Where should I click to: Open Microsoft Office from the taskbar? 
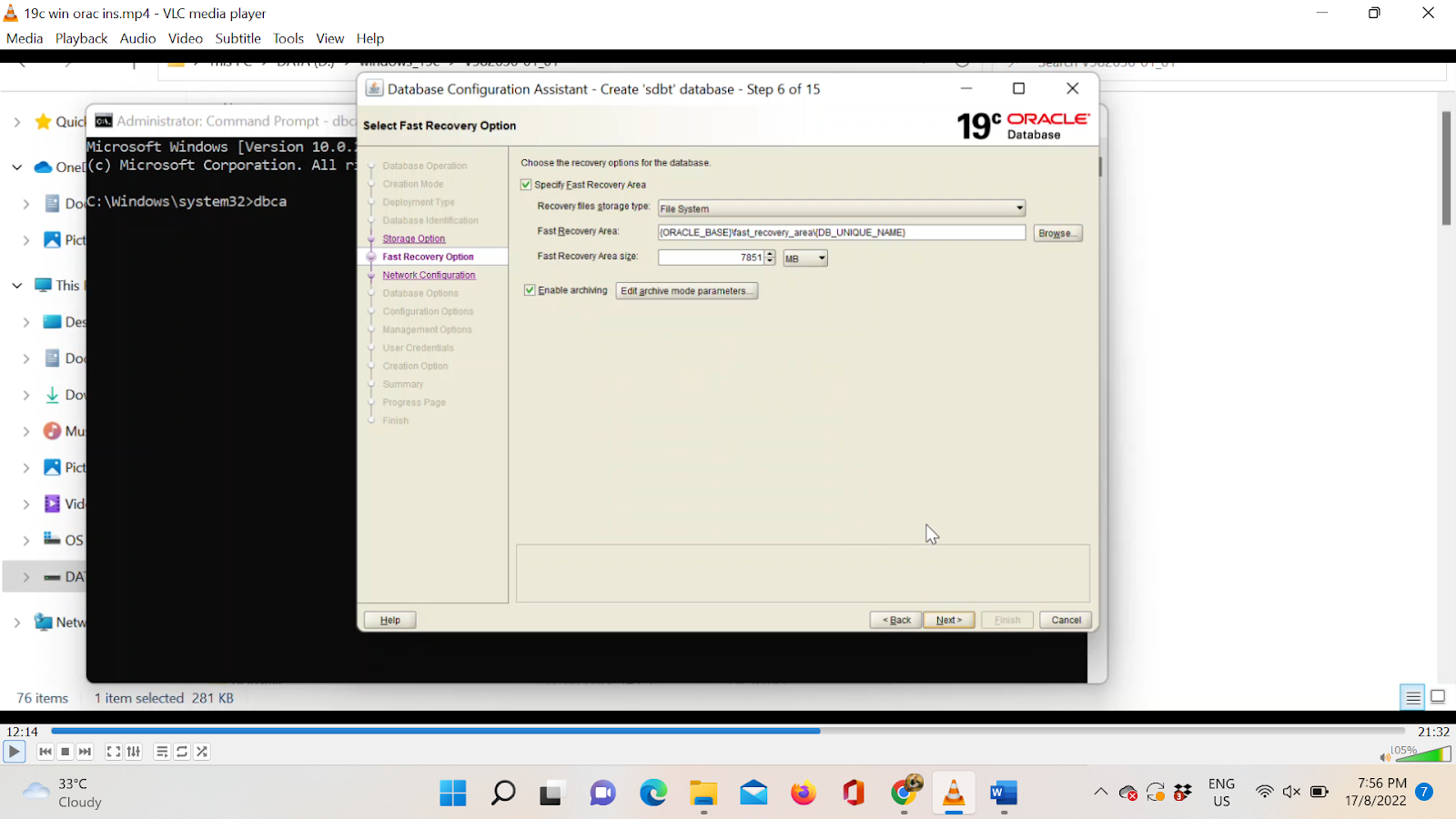pos(854,793)
